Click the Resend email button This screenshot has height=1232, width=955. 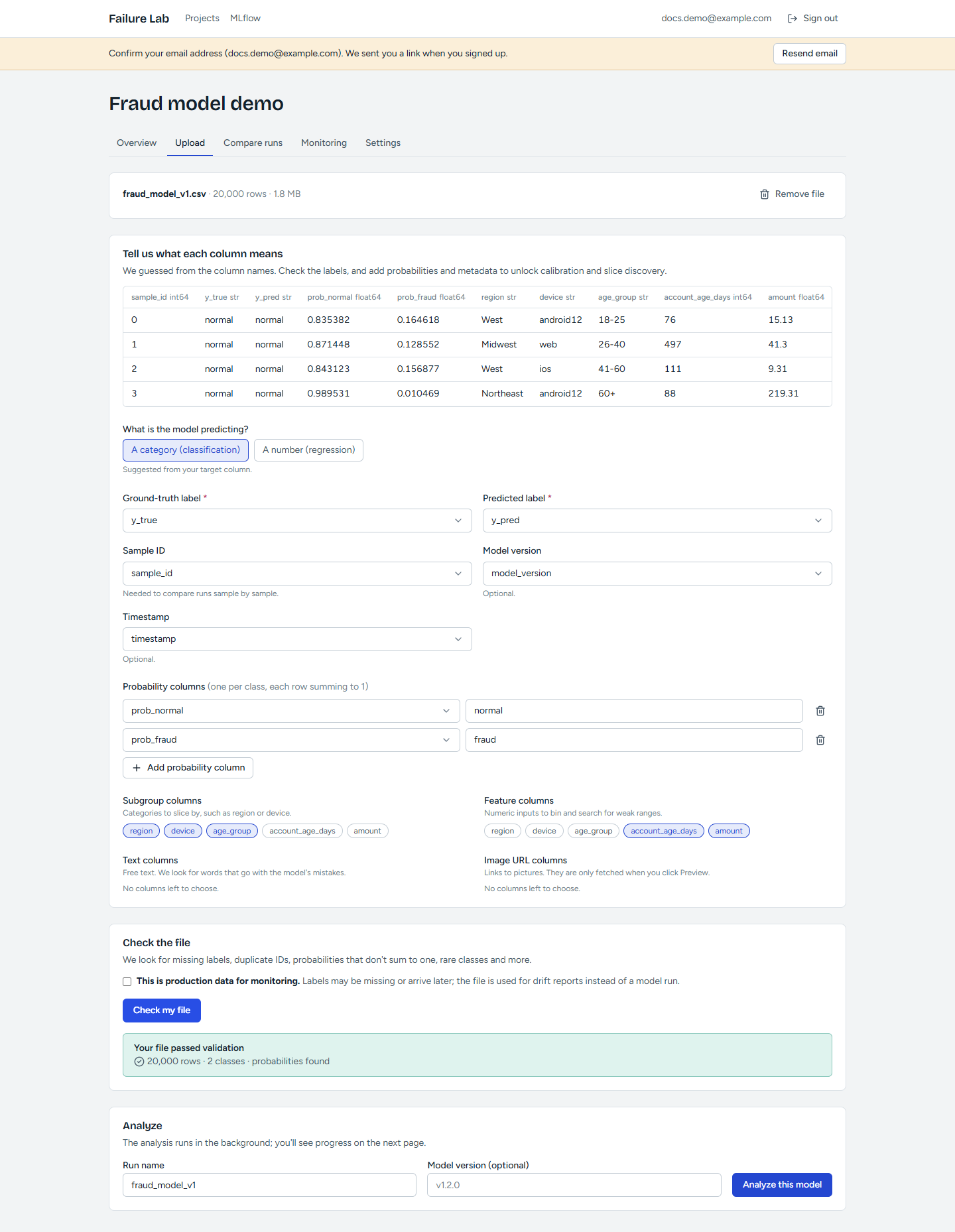[809, 54]
